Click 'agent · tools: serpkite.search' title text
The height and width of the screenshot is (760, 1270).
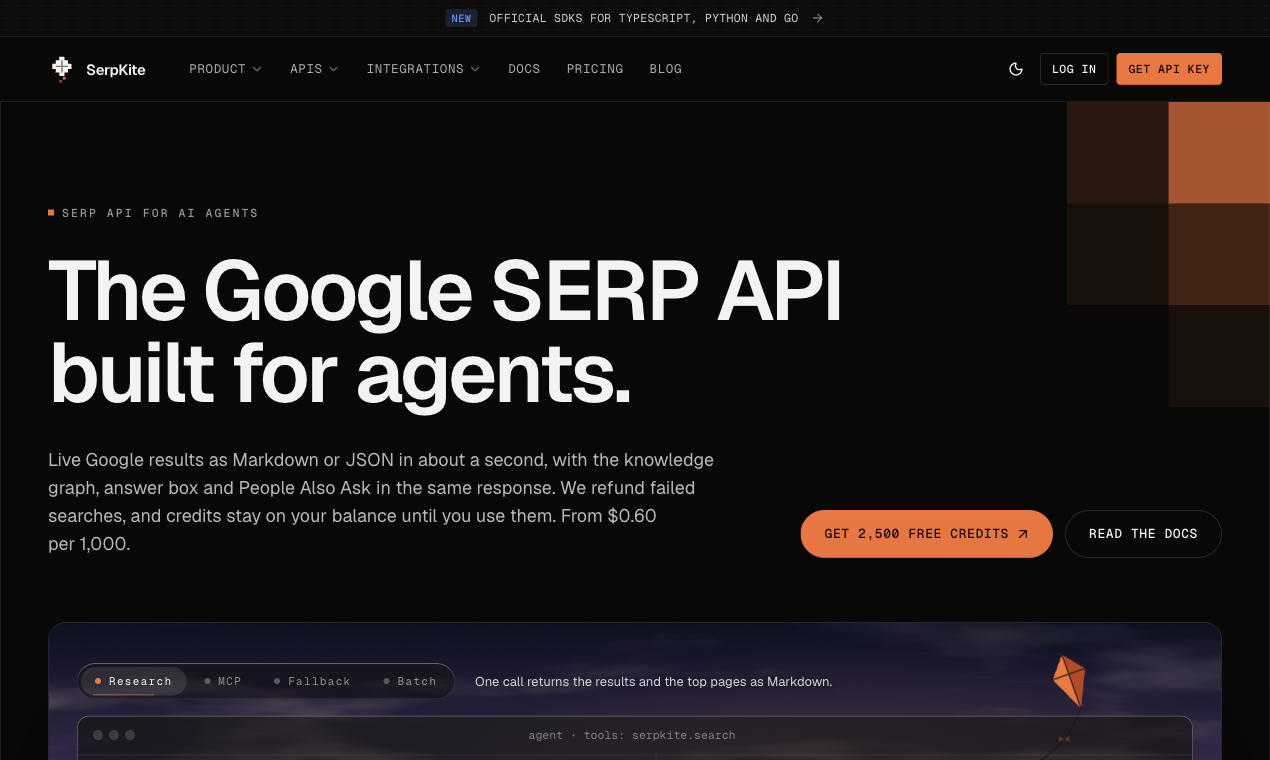632,735
